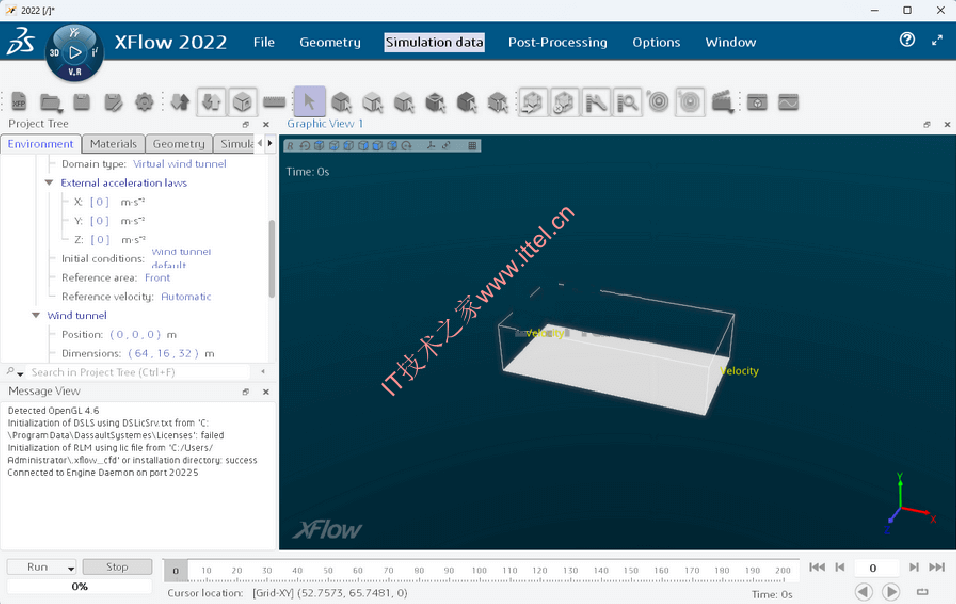The image size is (956, 604).
Task: Click the full screen expand arrows icon
Action: 938,40
